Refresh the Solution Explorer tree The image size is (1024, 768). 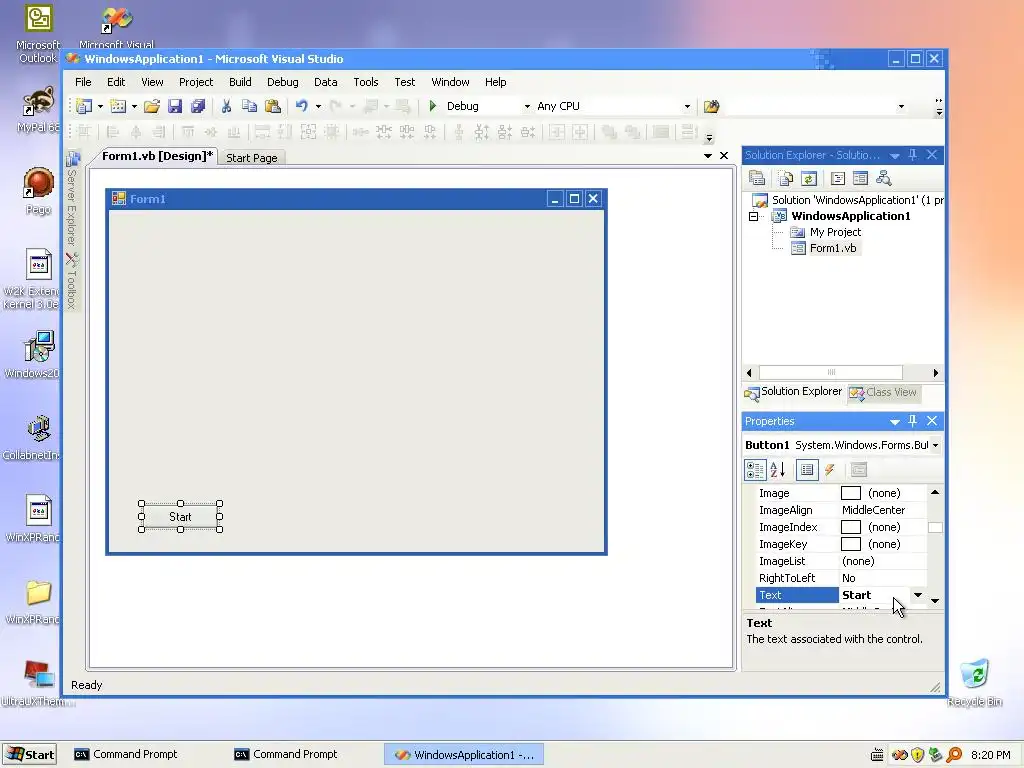click(x=809, y=178)
